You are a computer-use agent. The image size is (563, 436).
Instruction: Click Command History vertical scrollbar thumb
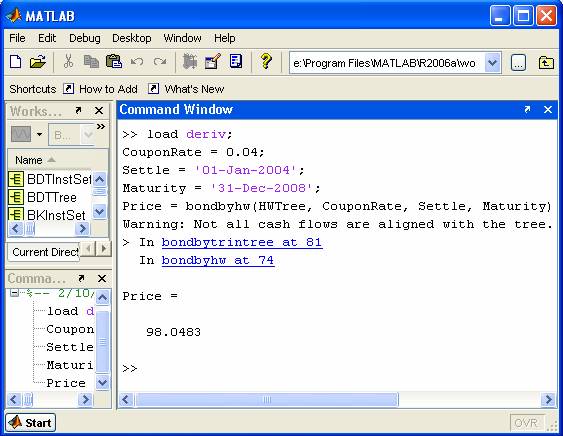[x=102, y=341]
